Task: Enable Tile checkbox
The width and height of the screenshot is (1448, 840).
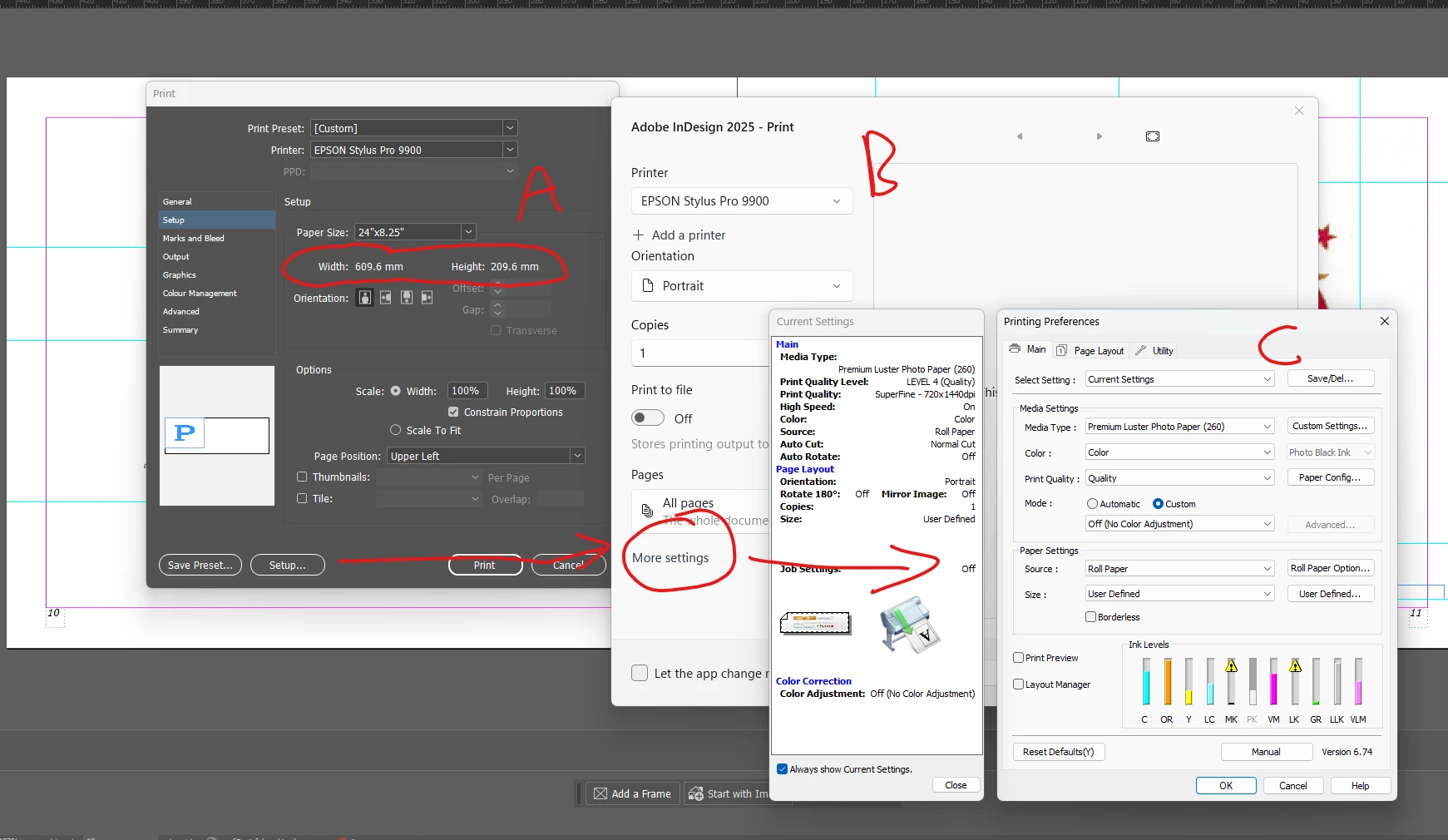Action: click(302, 498)
